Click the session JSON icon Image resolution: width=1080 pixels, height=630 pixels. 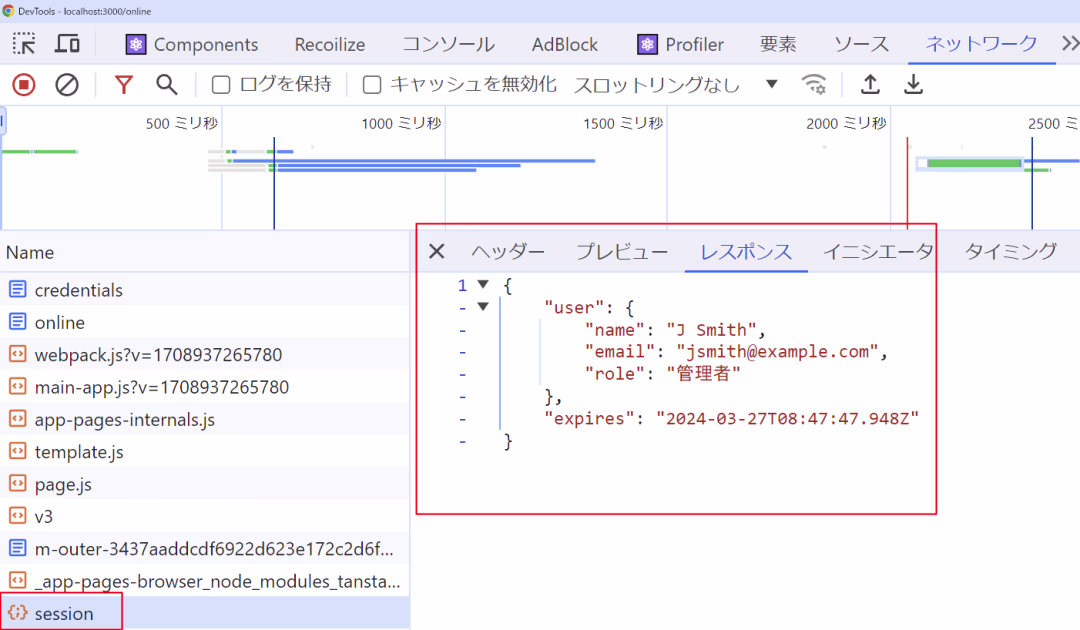point(18,613)
